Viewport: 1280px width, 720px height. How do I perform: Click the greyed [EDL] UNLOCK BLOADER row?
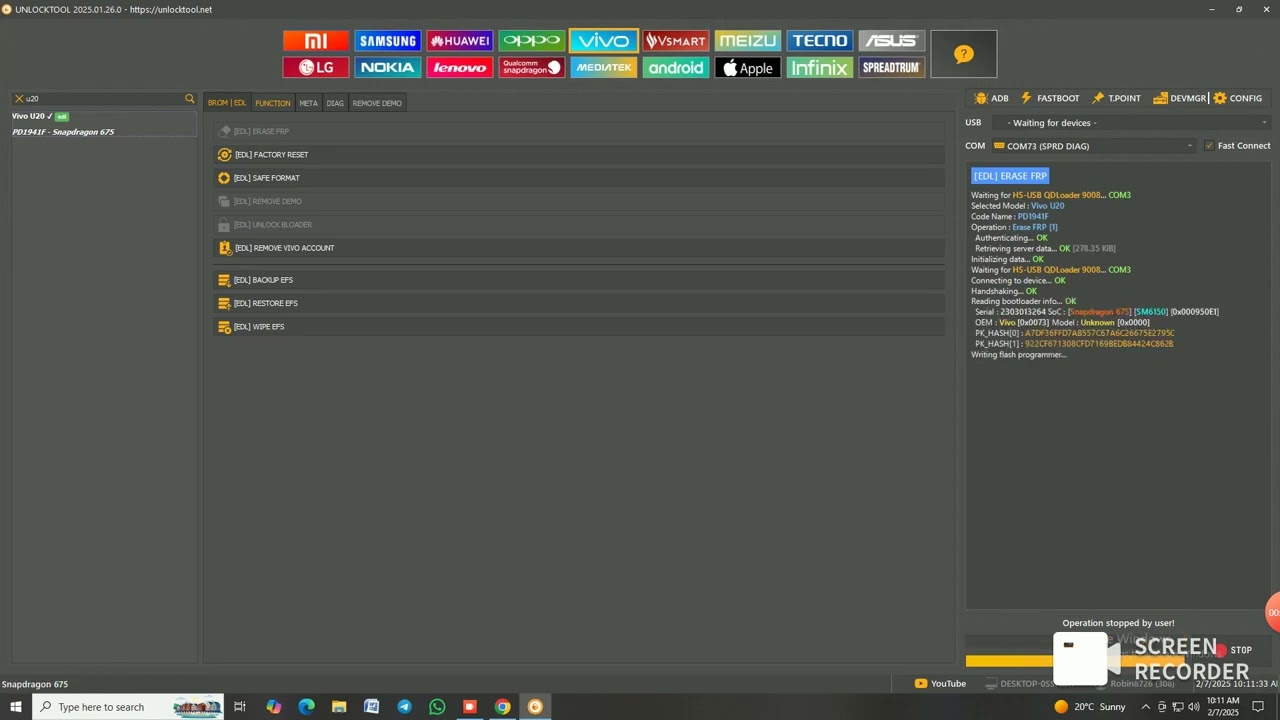[580, 225]
